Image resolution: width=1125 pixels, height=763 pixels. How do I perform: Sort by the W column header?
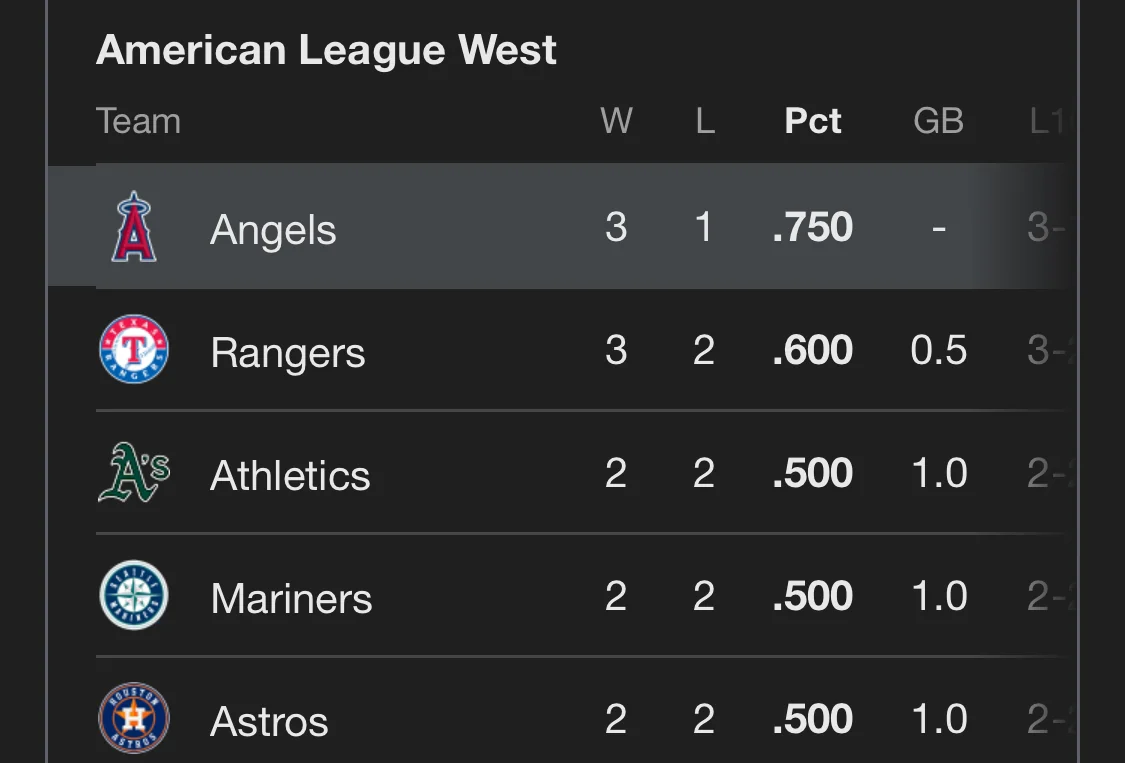pyautogui.click(x=616, y=121)
